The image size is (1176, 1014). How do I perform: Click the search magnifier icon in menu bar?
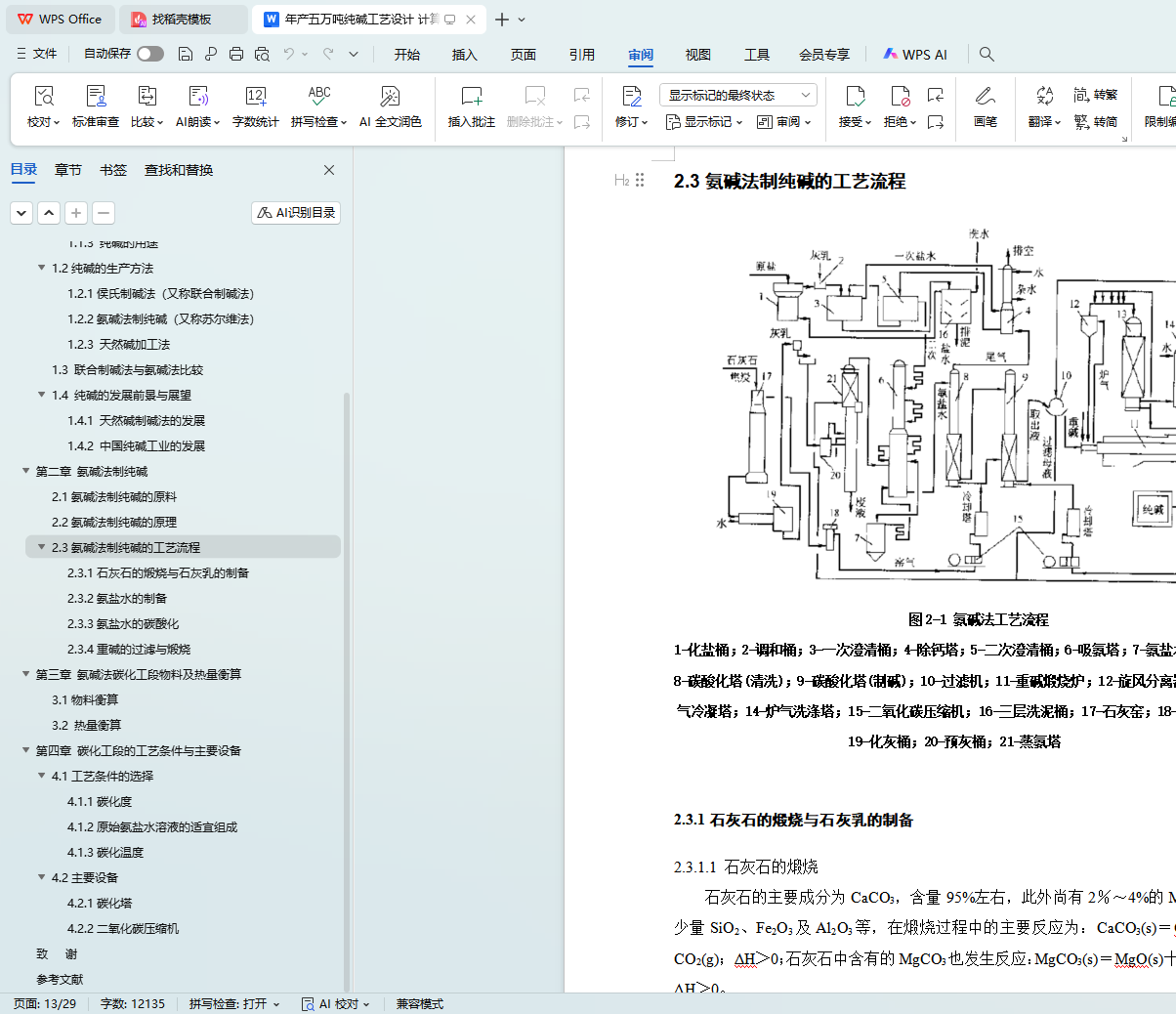[987, 55]
